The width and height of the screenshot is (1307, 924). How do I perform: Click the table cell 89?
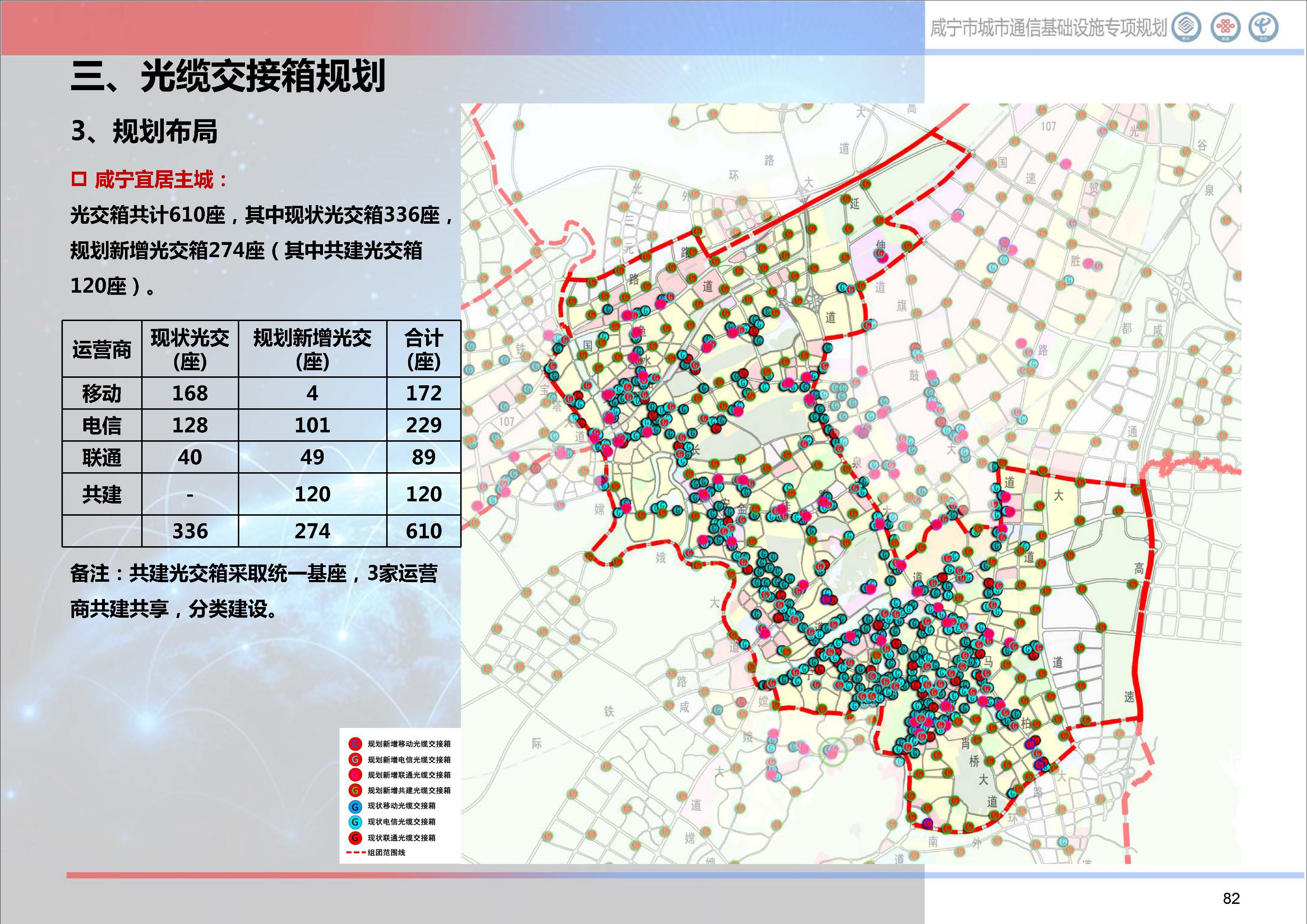(424, 457)
